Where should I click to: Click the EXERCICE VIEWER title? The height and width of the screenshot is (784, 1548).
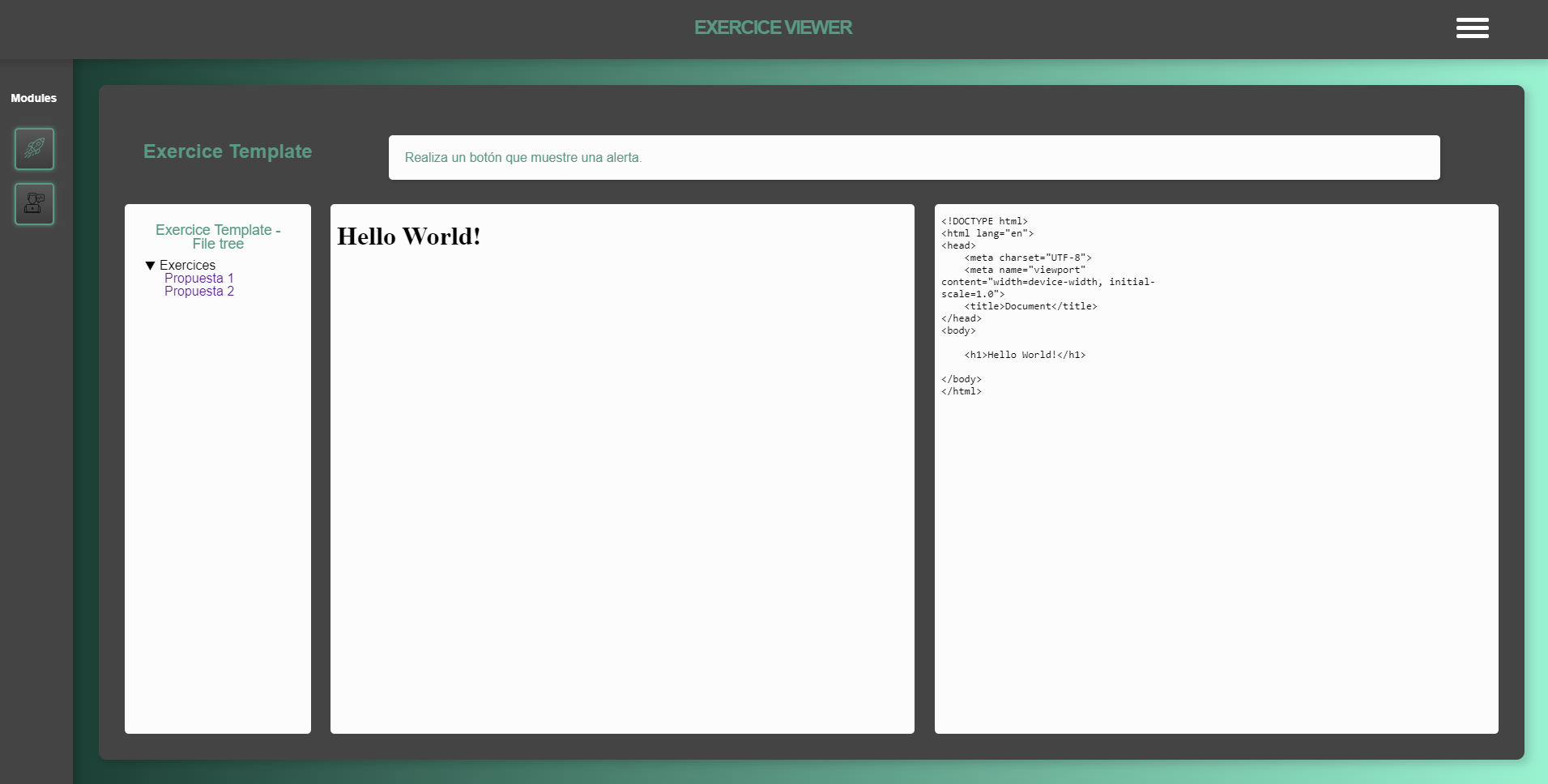(773, 28)
